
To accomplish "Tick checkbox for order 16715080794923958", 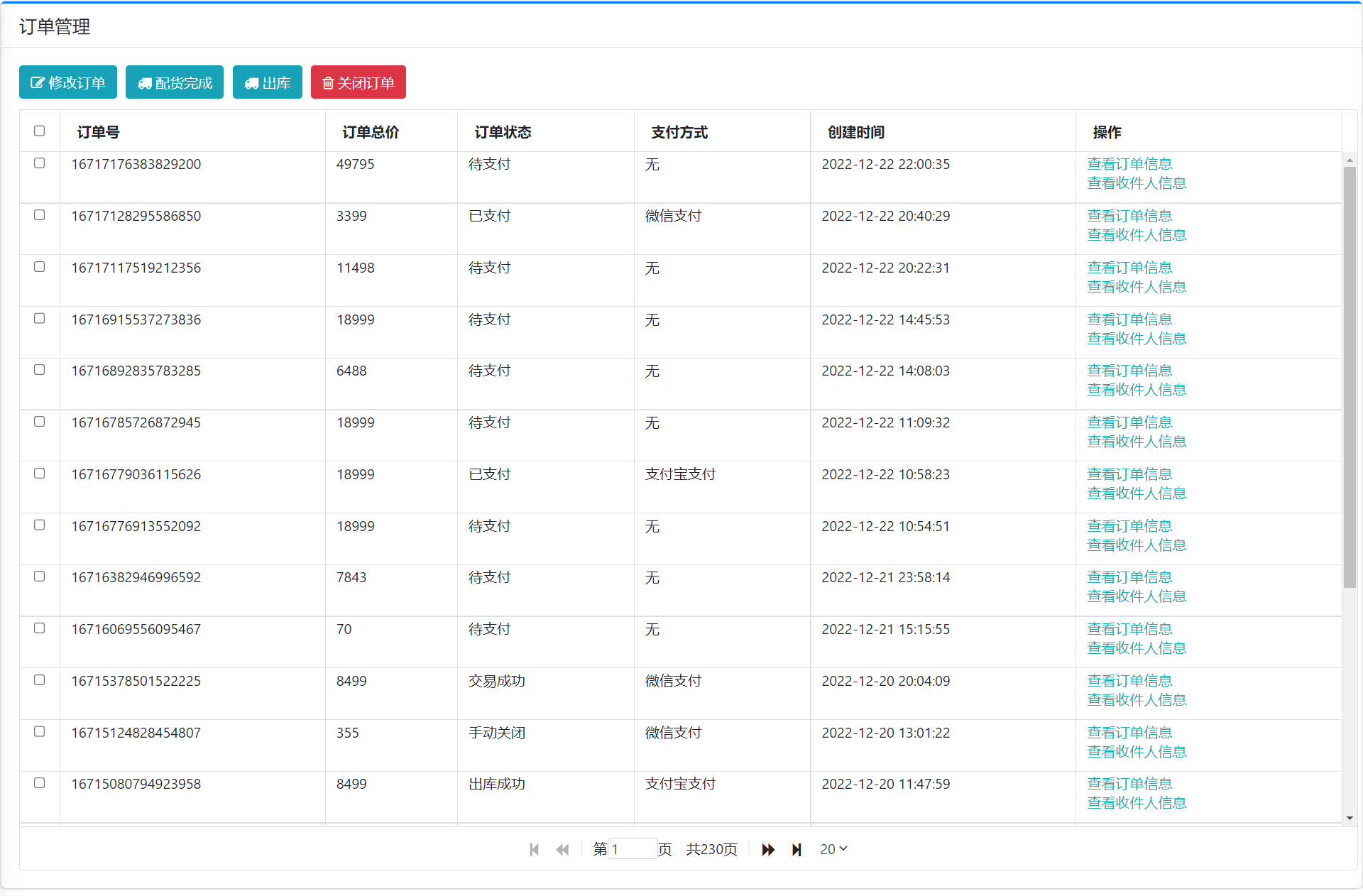I will tap(40, 783).
